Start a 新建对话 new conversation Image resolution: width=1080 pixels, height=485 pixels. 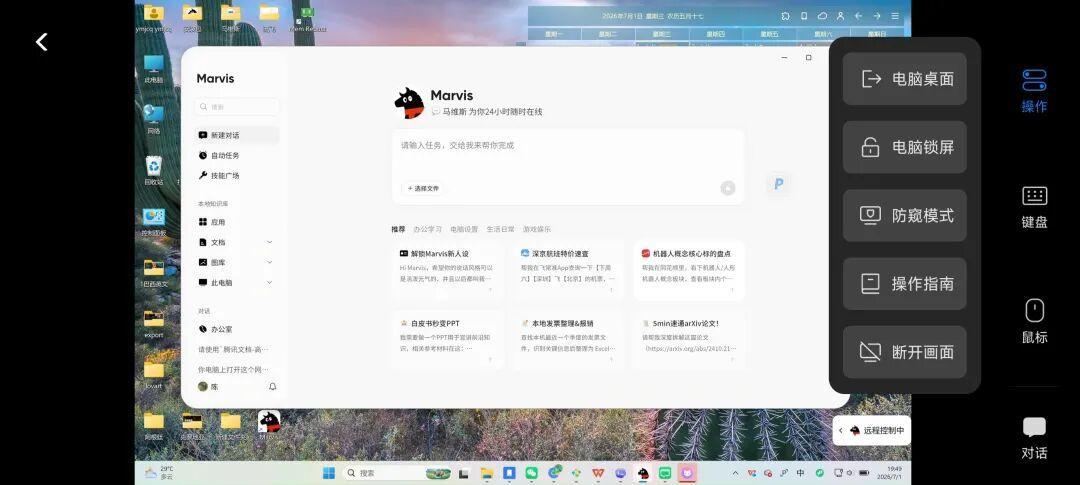click(x=238, y=135)
